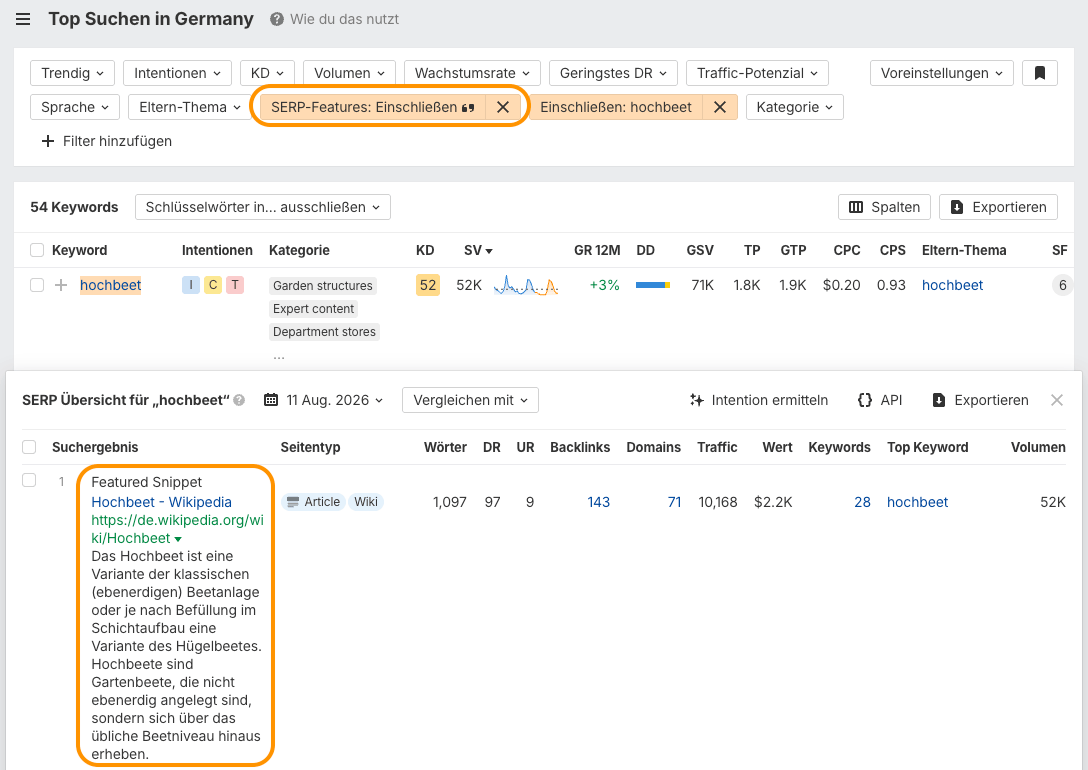Screen dimensions: 1088x770
Task: Click the 143 backlinks value
Action: 598,502
